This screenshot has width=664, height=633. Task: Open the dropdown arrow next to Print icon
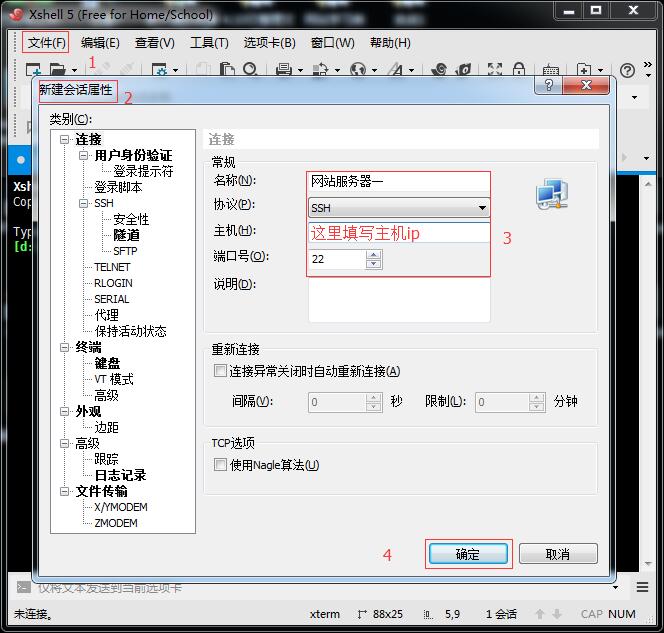(x=300, y=70)
